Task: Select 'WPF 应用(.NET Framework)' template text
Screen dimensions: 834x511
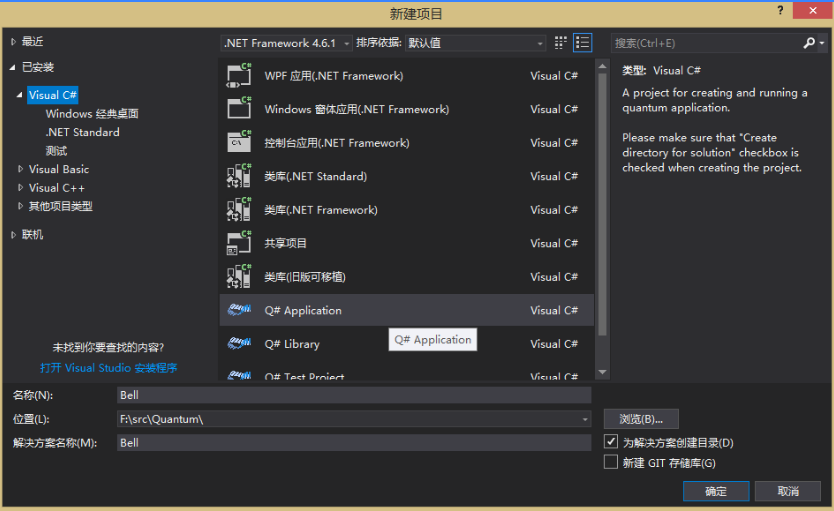Action: click(334, 76)
